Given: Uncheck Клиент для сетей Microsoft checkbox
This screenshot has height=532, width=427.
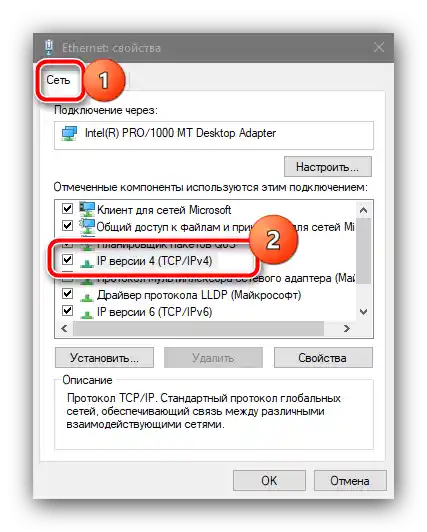Looking at the screenshot, I should [x=67, y=208].
